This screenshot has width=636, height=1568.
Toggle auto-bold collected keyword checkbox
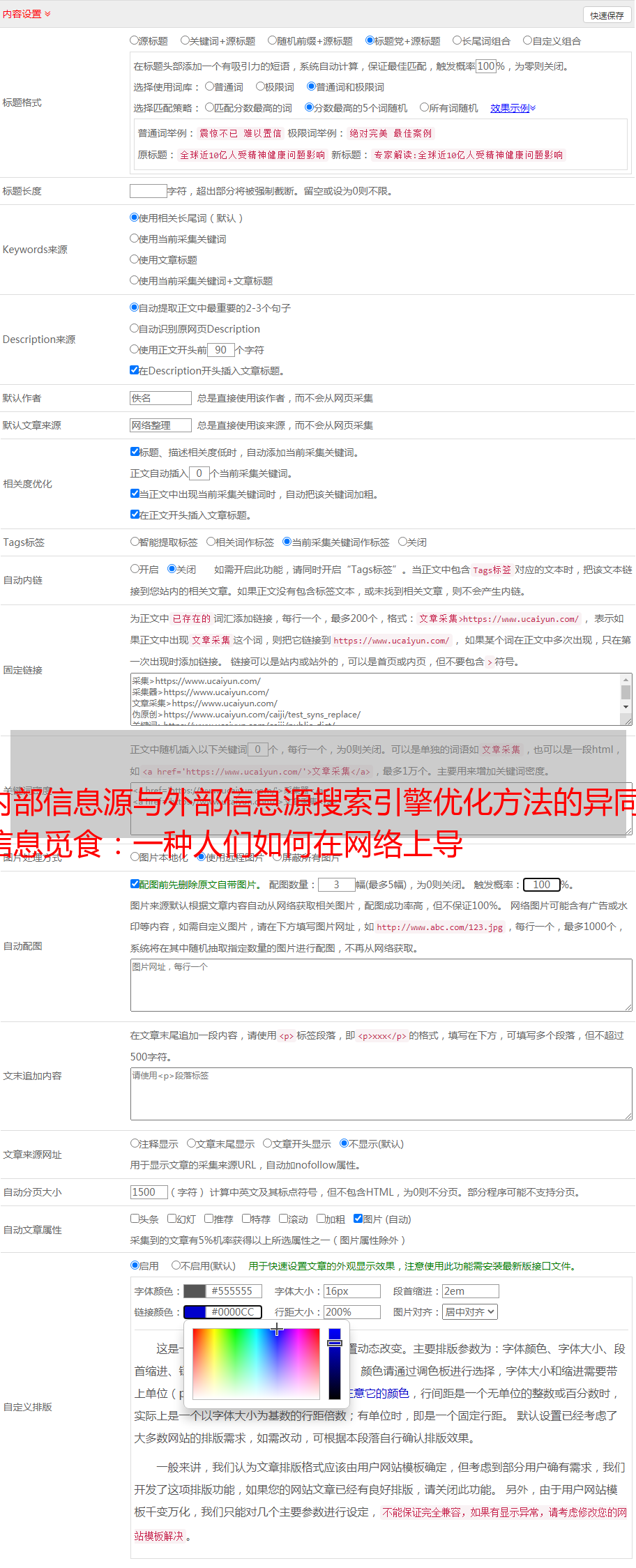tap(135, 494)
